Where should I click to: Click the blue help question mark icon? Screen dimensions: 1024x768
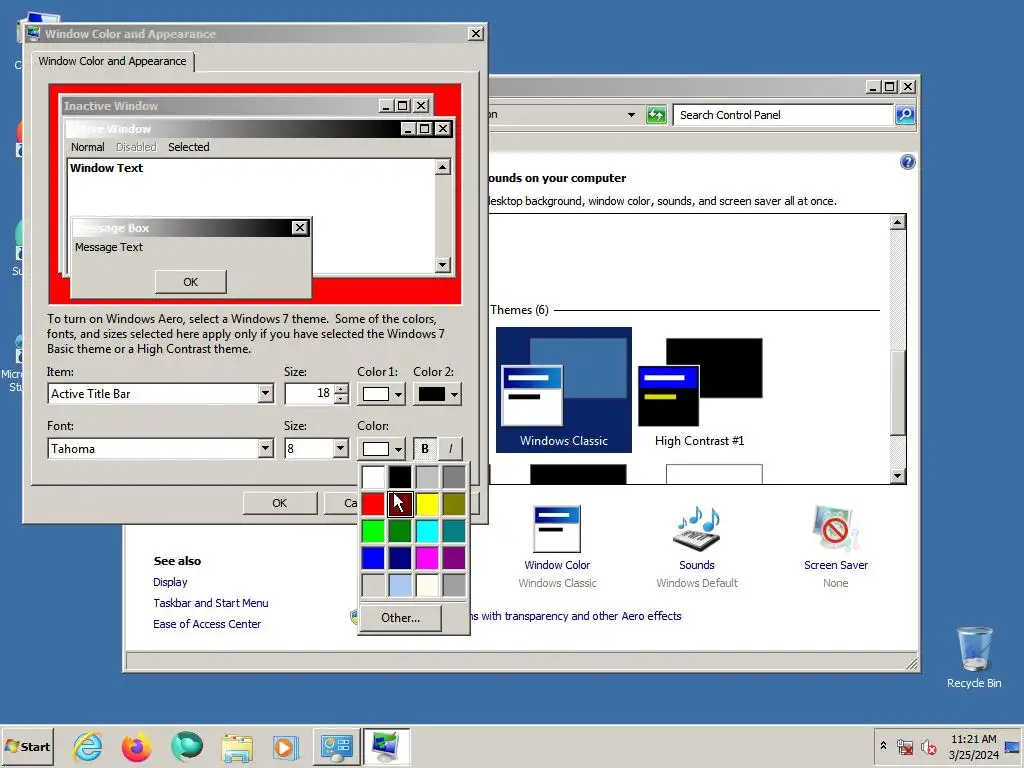coord(907,162)
